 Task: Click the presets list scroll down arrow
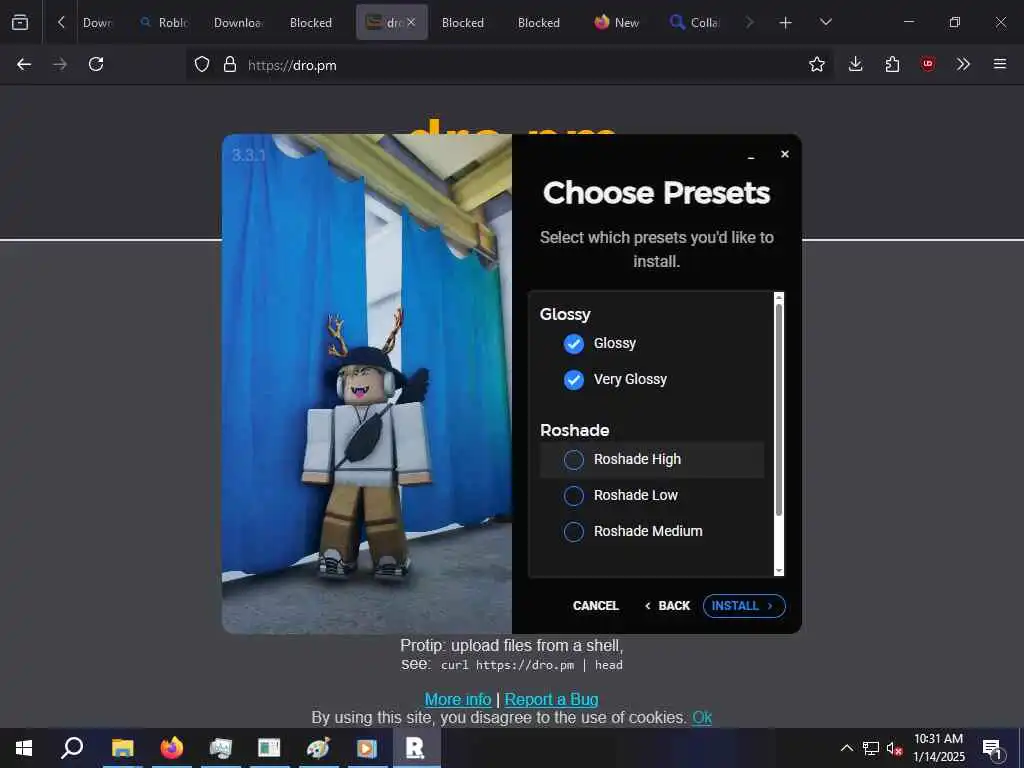point(778,571)
